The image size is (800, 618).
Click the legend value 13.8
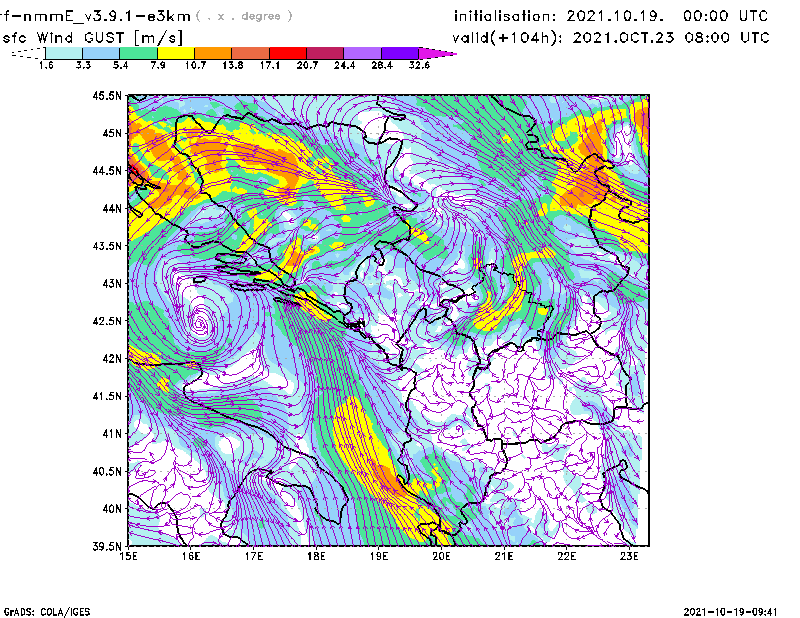point(233,65)
